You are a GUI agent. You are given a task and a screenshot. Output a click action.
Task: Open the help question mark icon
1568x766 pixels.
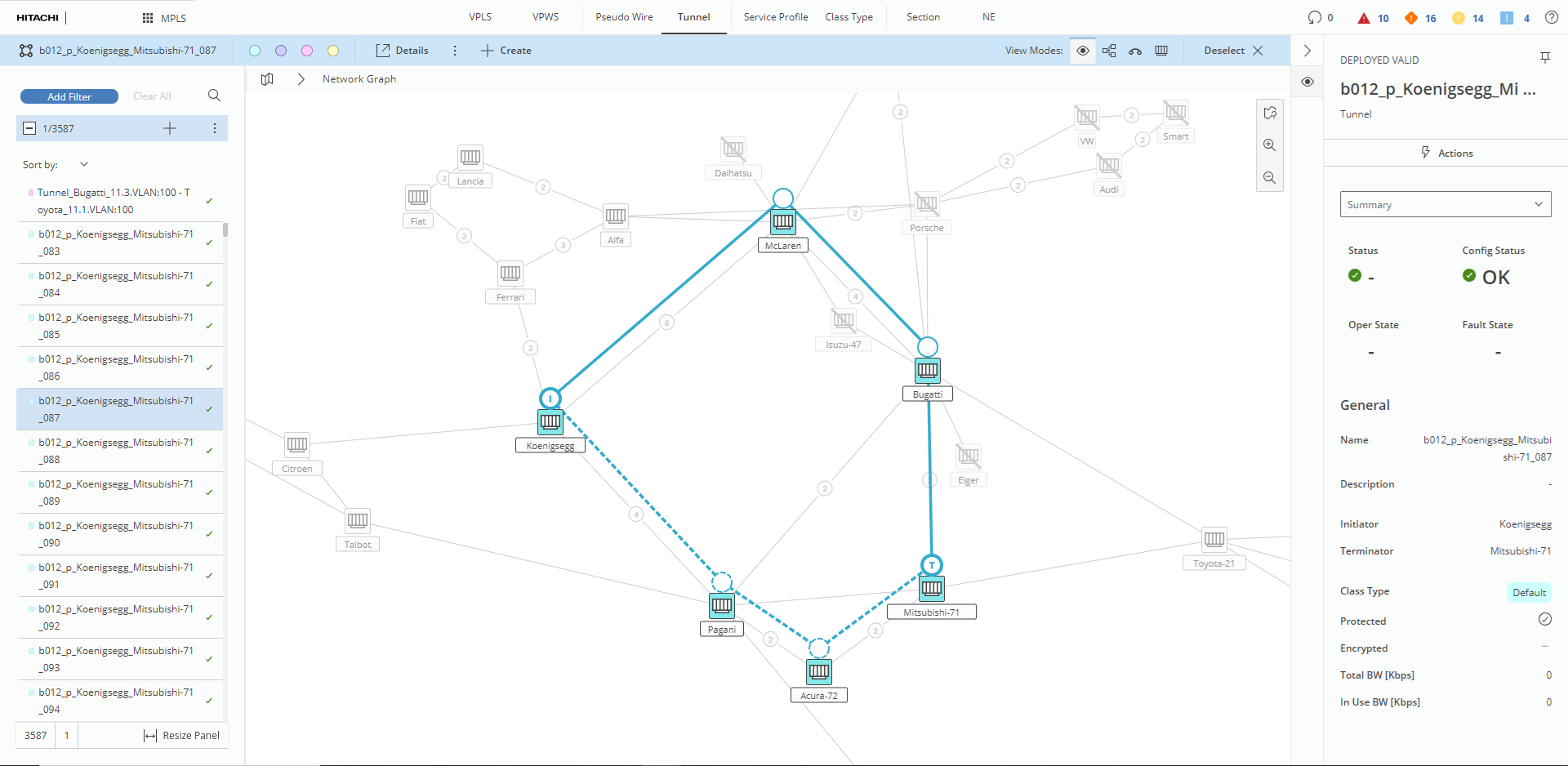click(x=1551, y=17)
